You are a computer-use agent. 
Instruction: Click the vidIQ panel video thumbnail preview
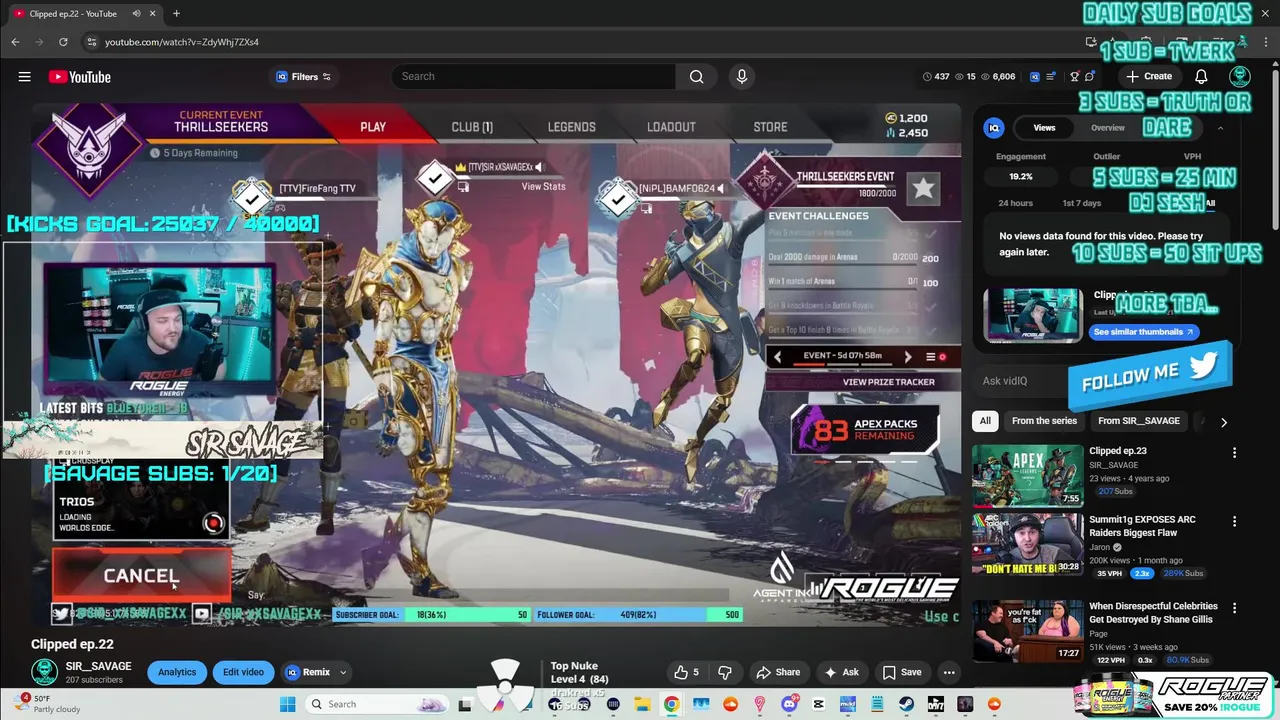coord(1033,315)
